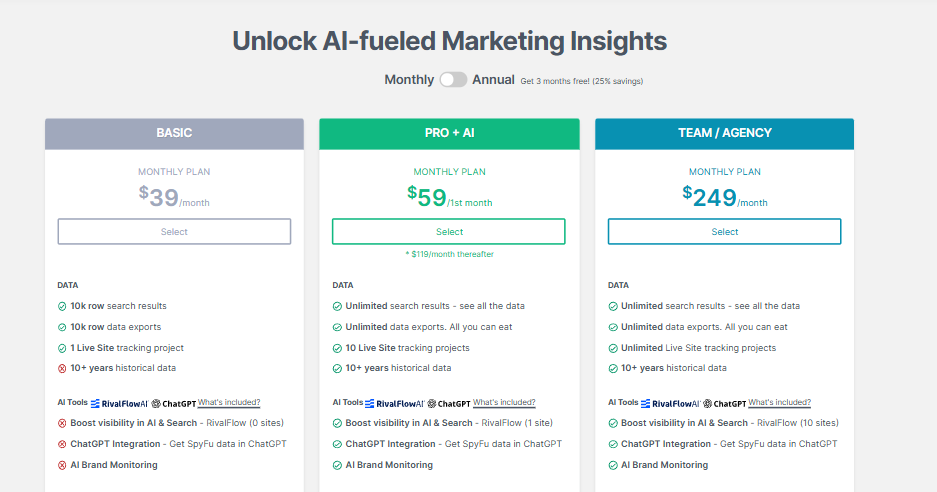Click the RivalFlow AI logo in Team / Agency plan
This screenshot has width=937, height=492.
pos(669,403)
